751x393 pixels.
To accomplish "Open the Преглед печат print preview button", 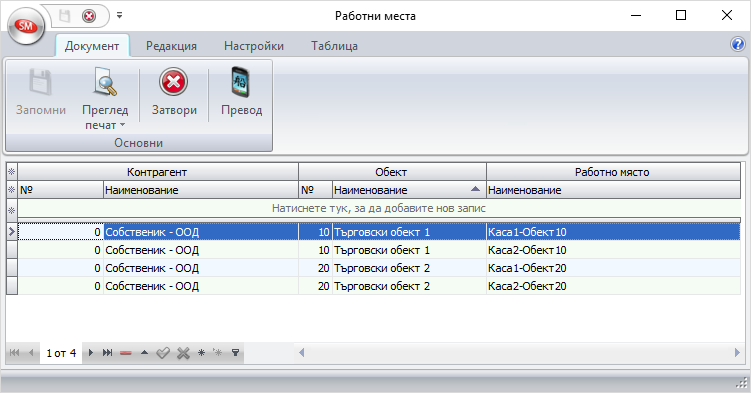I will click(105, 98).
